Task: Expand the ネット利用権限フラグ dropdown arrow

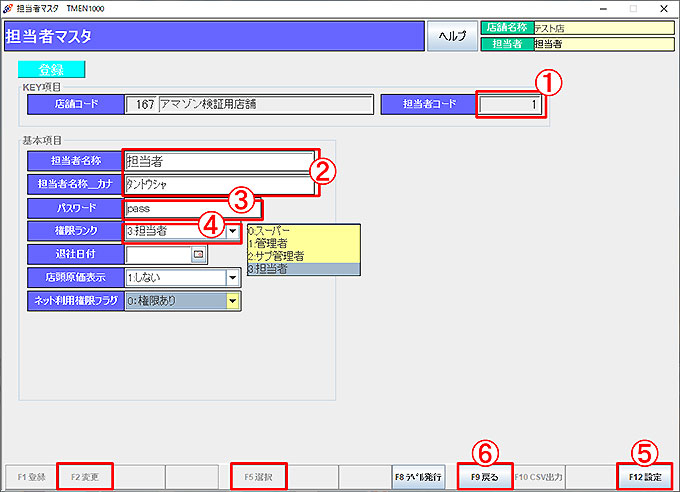Action: pos(233,301)
